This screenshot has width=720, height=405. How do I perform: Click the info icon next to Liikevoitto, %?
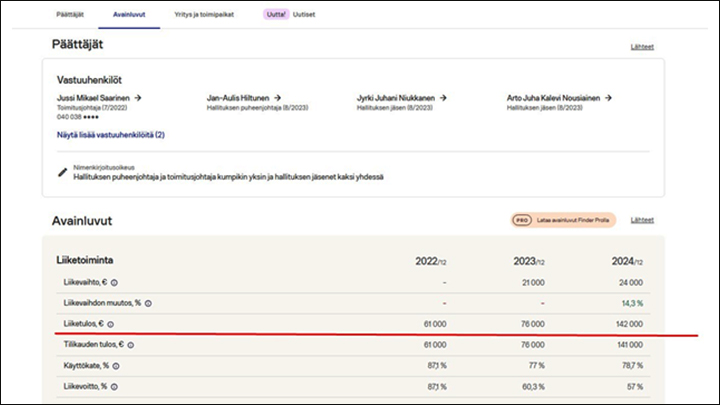click(x=114, y=385)
